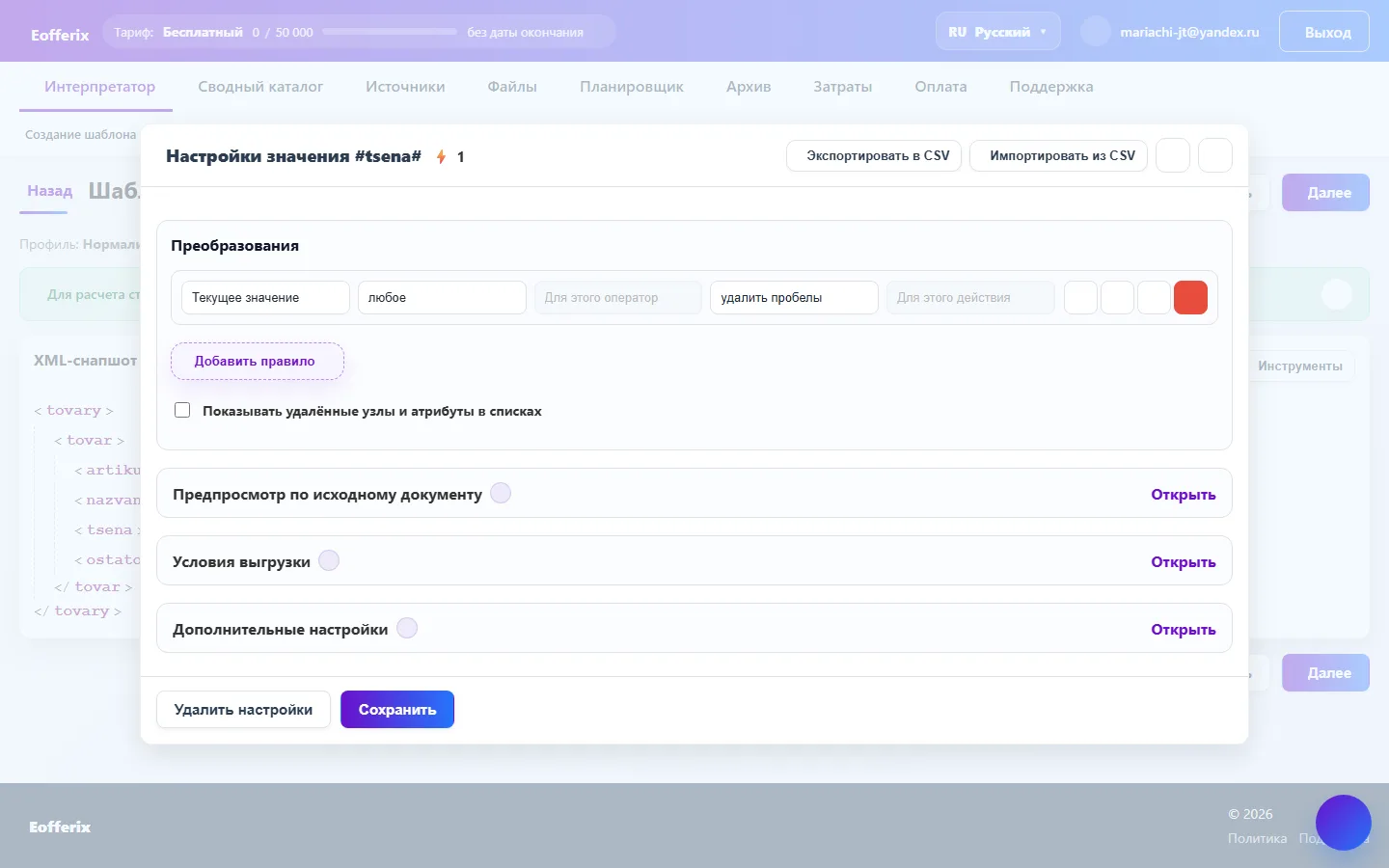Open the Архив tab
Viewport: 1389px width, 868px height.
point(749,87)
